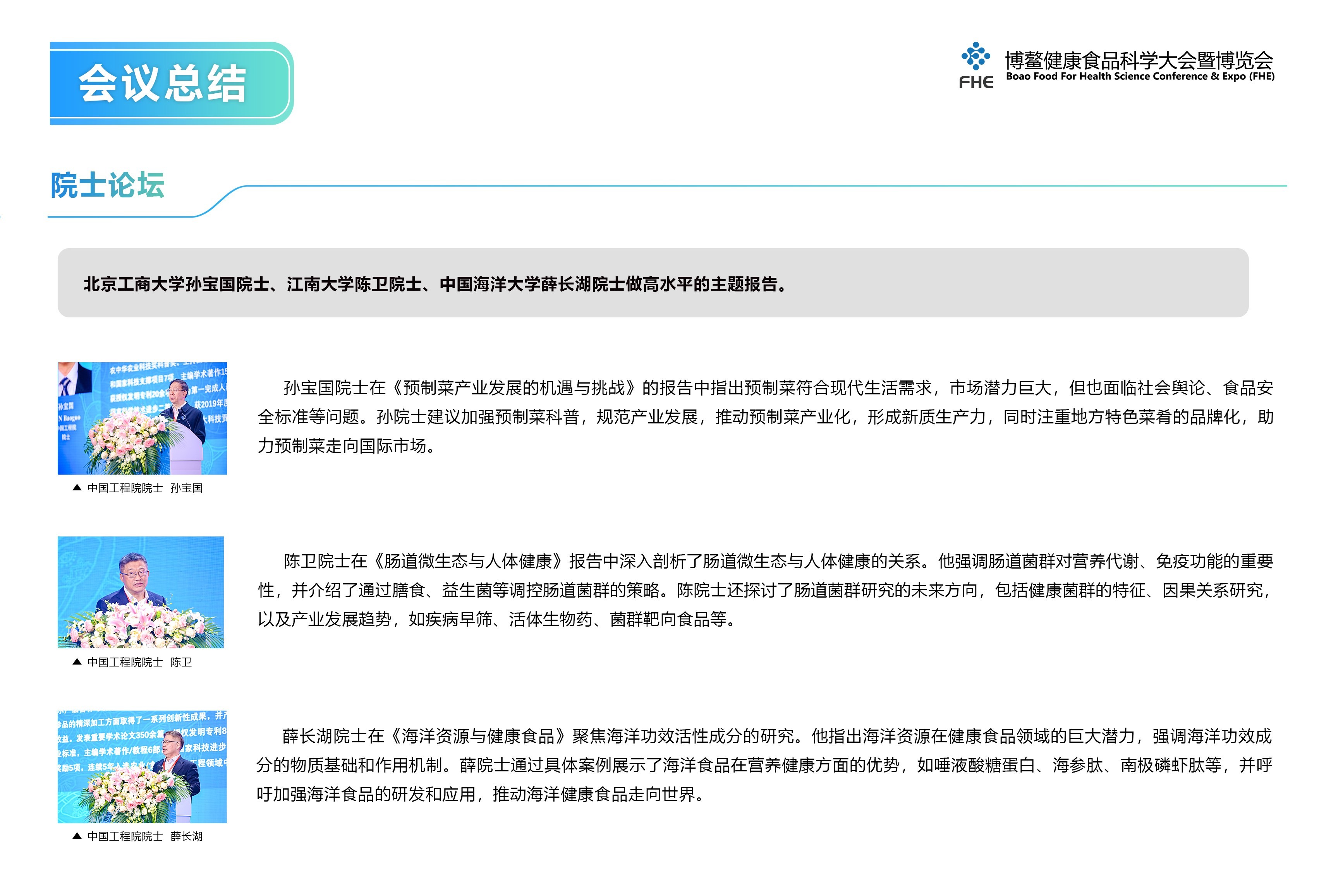The image size is (1331, 896).
Task: Click the 会议总结 title banner
Action: point(163,84)
